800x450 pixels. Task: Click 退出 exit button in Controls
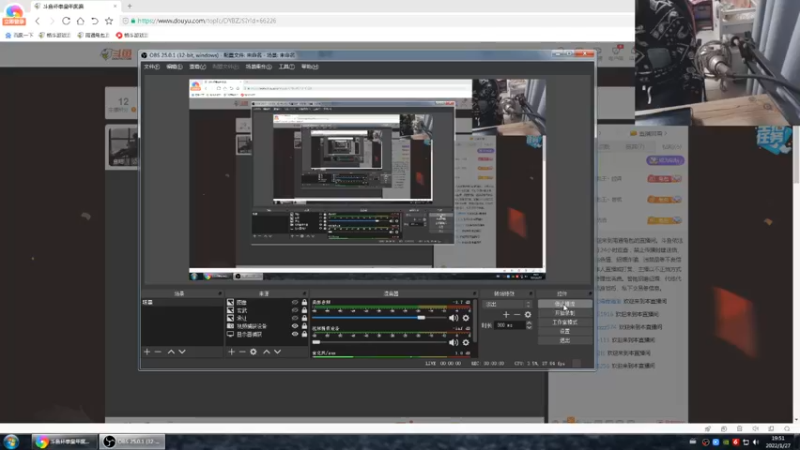tap(565, 340)
